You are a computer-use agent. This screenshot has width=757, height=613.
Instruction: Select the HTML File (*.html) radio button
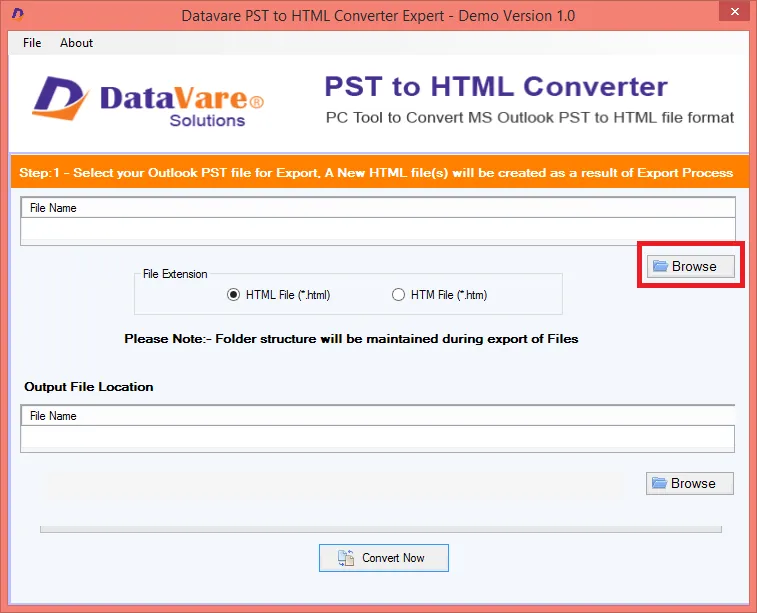(233, 295)
